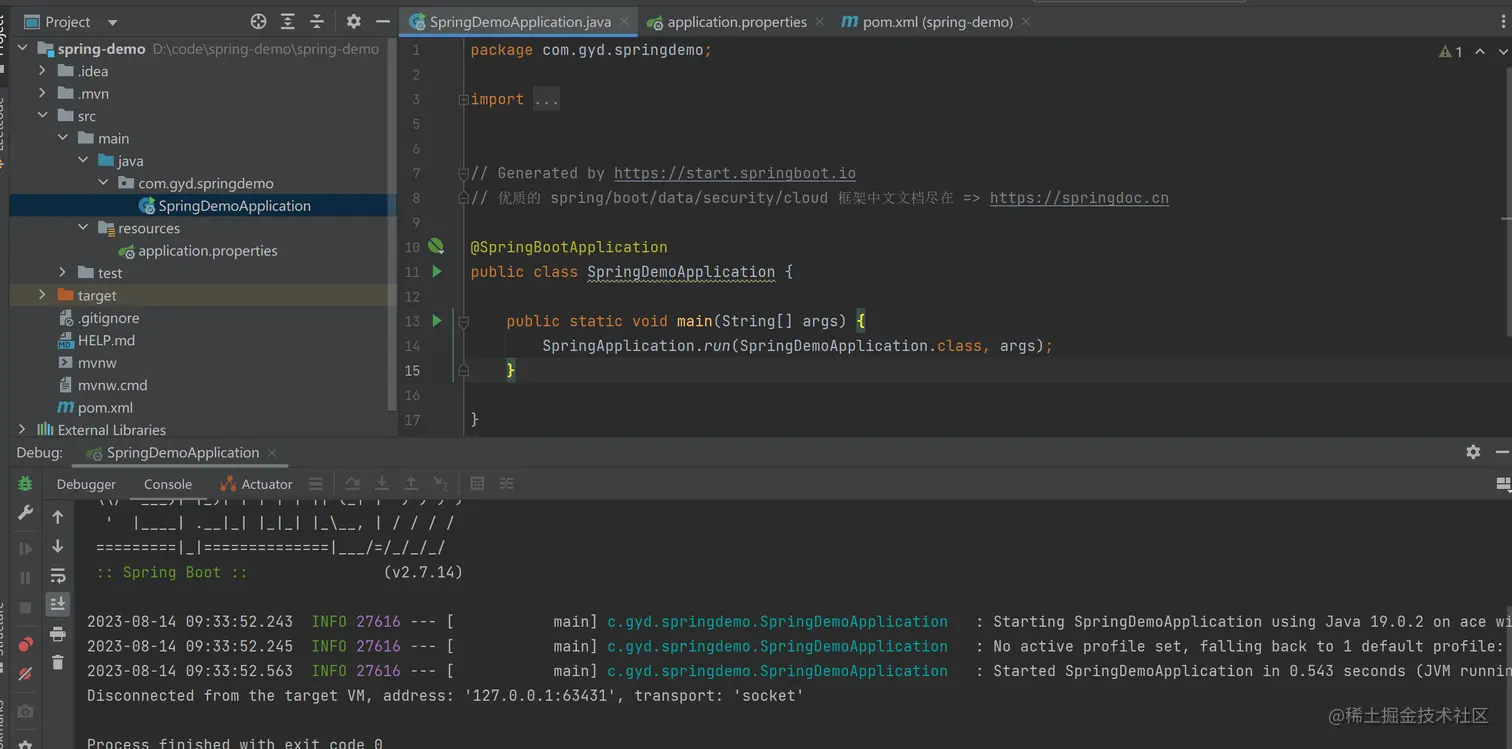Select pom.xml in project tree
Image resolution: width=1512 pixels, height=749 pixels.
[x=105, y=408]
